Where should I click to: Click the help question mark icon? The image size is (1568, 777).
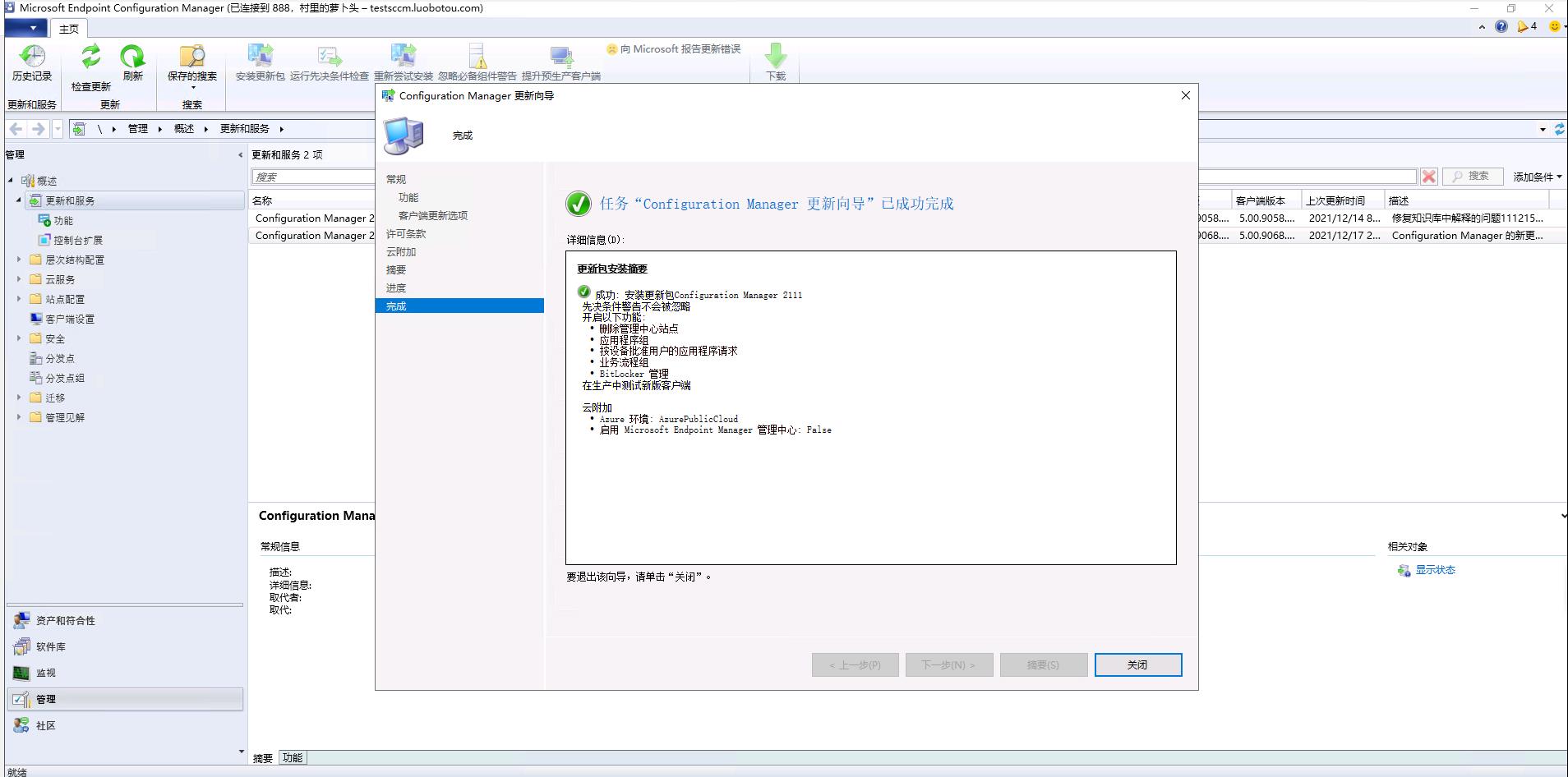(1501, 26)
